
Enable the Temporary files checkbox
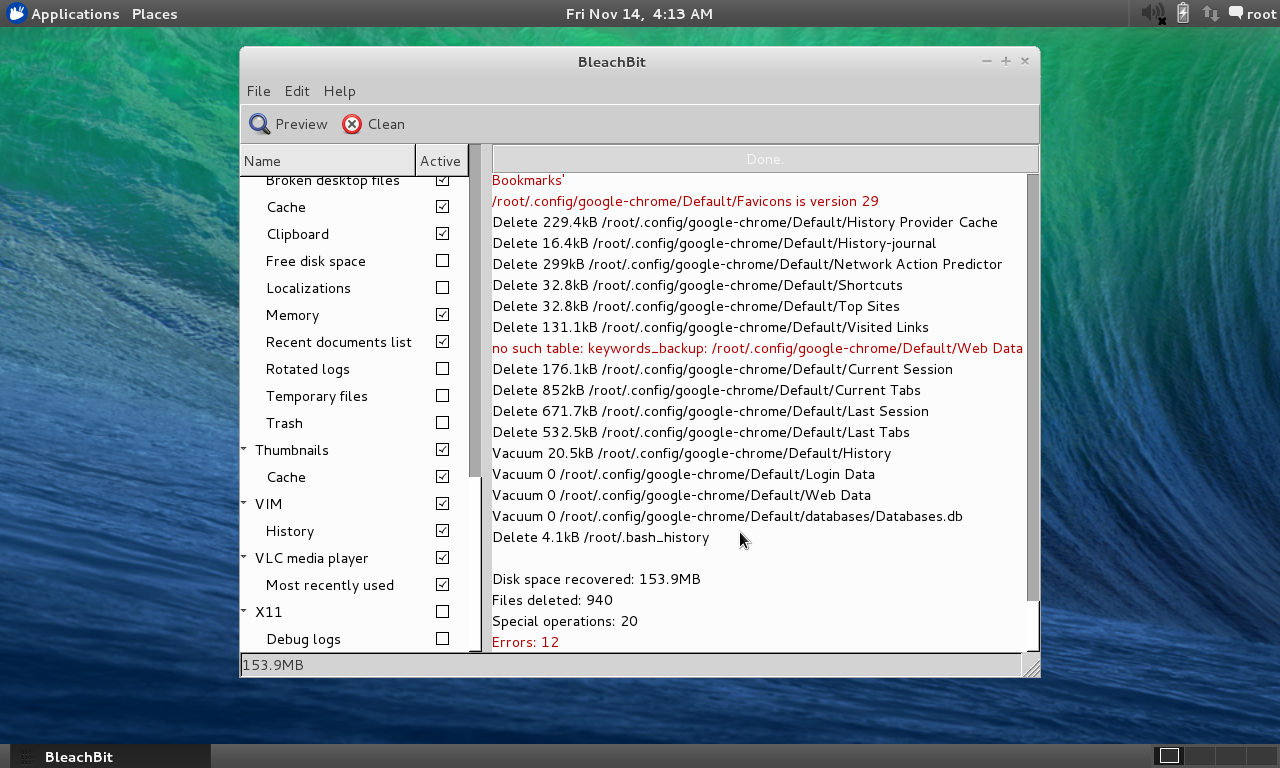click(442, 395)
